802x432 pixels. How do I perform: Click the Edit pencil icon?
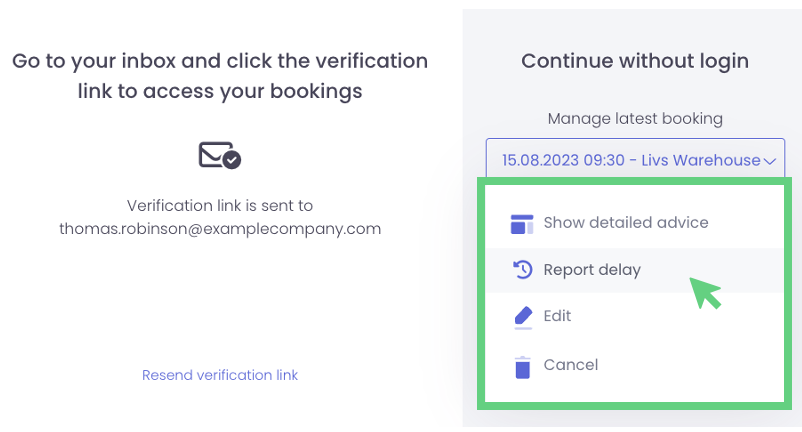click(522, 316)
